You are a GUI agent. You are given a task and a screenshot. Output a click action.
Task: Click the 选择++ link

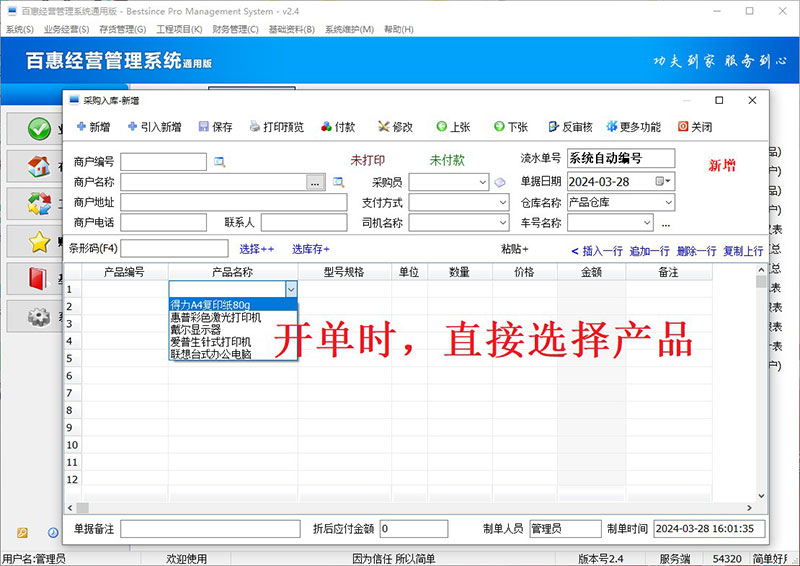click(257, 249)
